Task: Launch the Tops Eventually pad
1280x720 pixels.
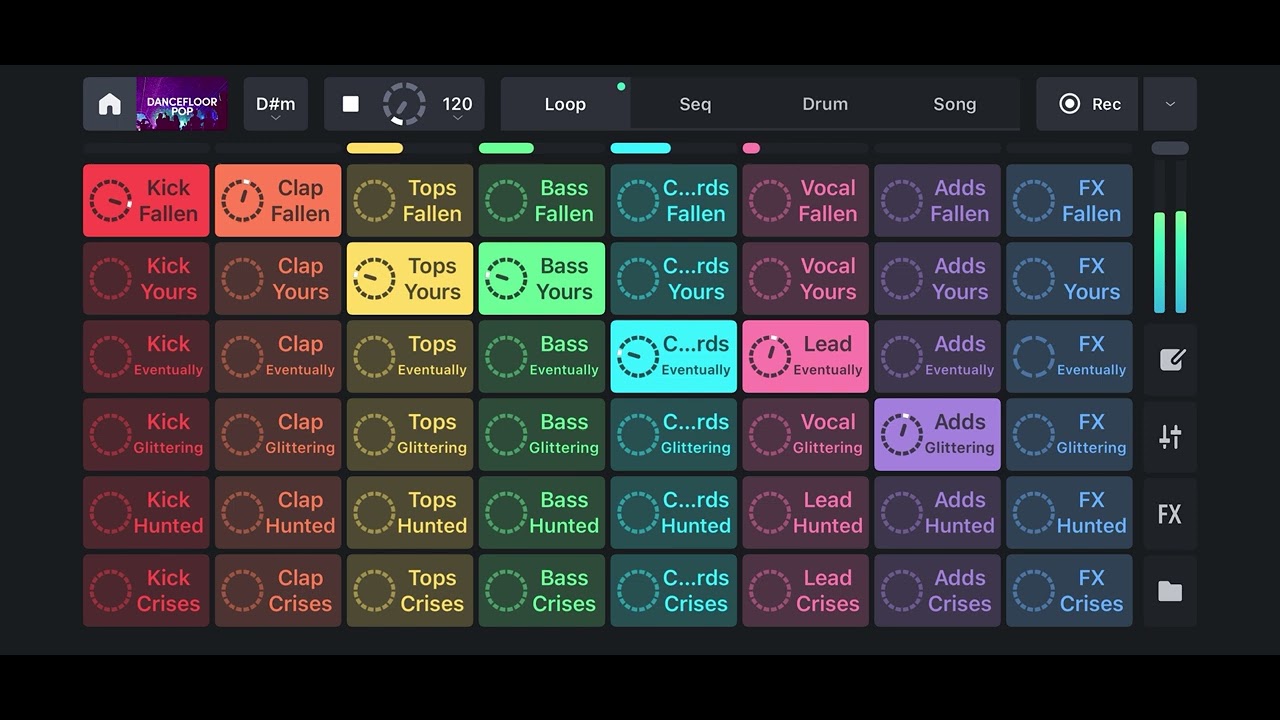Action: [410, 357]
